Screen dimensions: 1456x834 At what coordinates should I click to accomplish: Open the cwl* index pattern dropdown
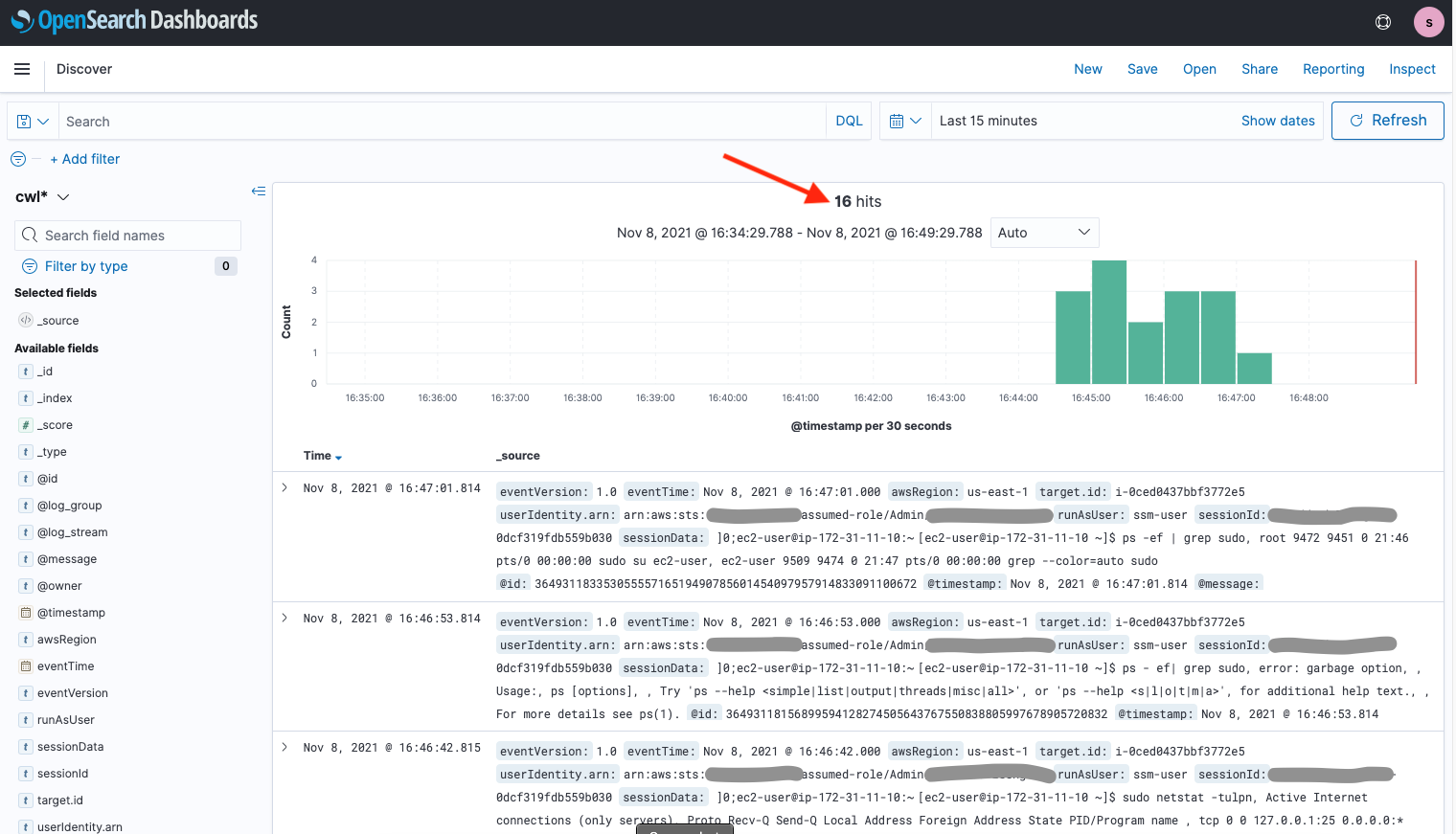[63, 195]
